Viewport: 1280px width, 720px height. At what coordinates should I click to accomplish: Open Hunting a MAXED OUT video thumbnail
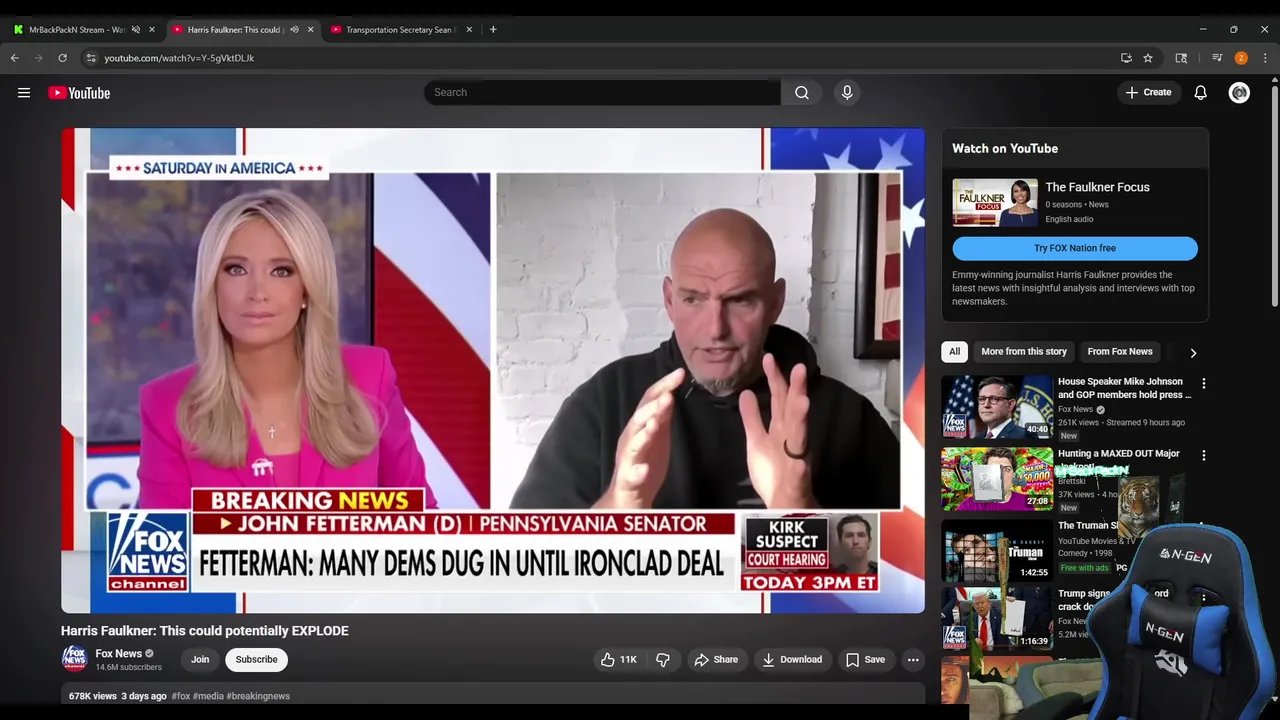(997, 479)
